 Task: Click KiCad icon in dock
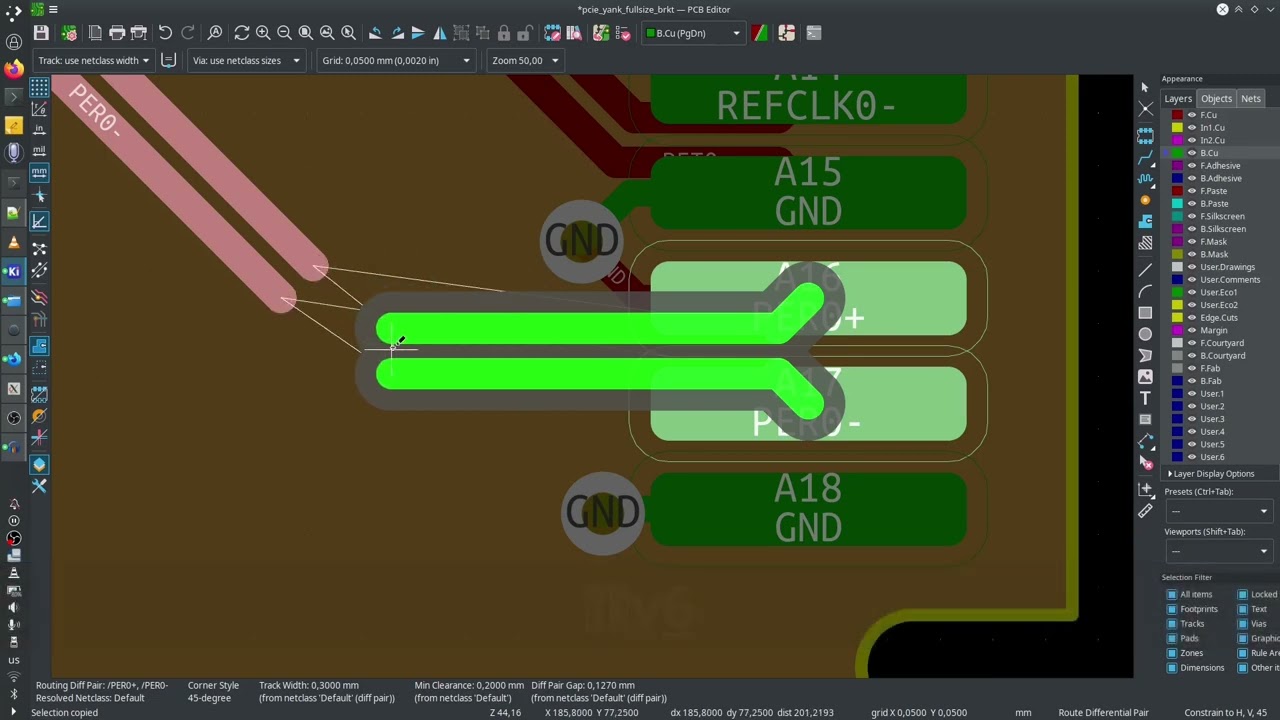pyautogui.click(x=14, y=271)
